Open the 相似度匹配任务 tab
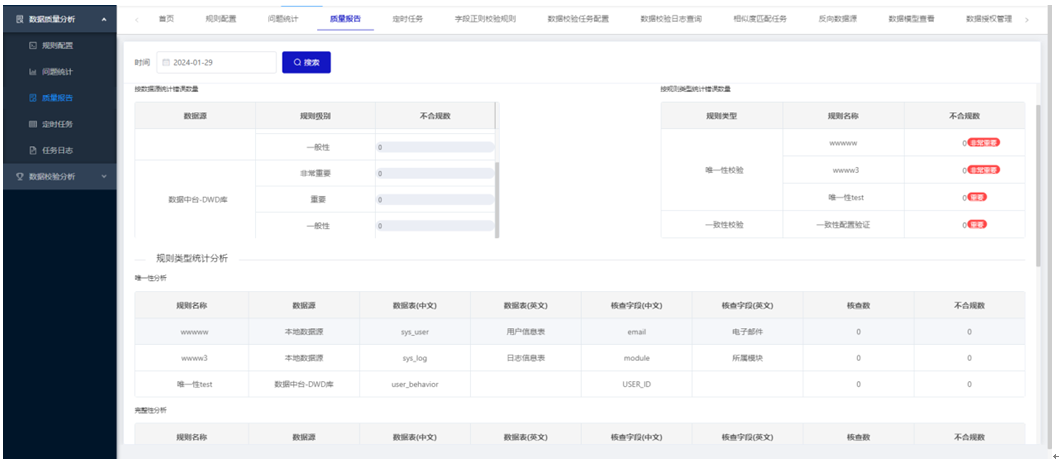Screen dimensions: 1059x466 click(760, 19)
